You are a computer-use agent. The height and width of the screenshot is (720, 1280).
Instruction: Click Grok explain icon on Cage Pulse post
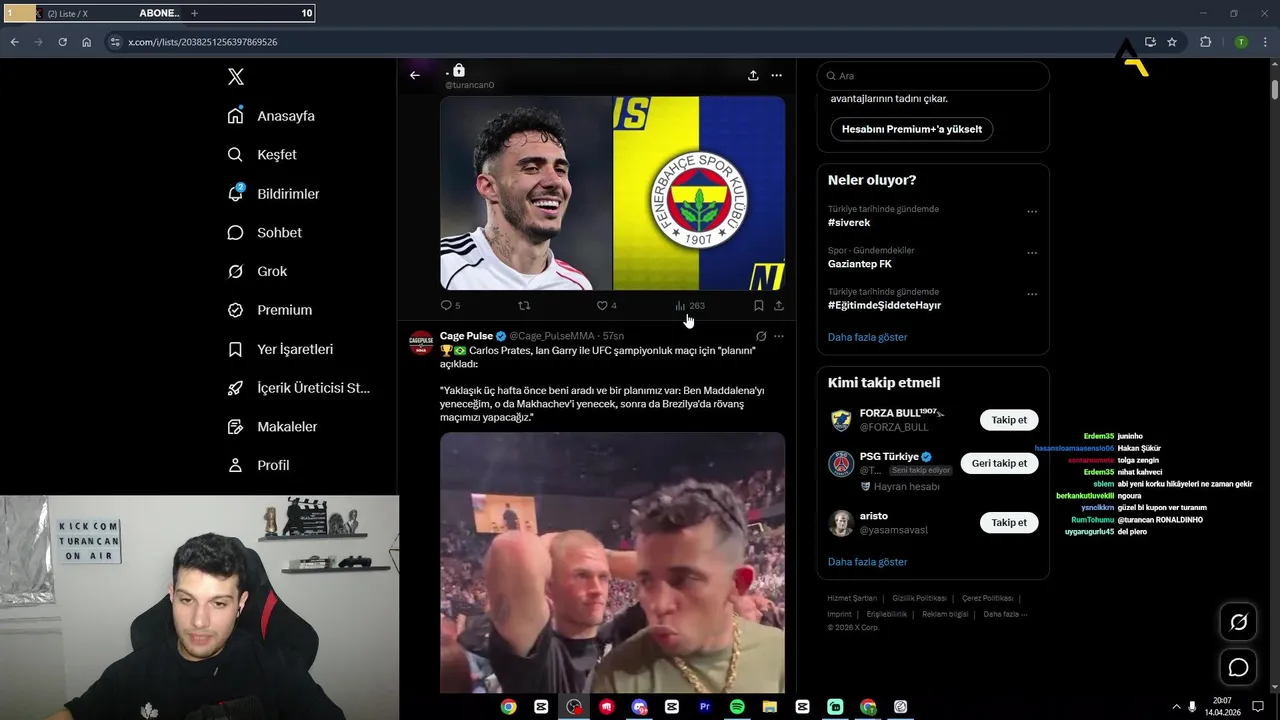tap(761, 336)
